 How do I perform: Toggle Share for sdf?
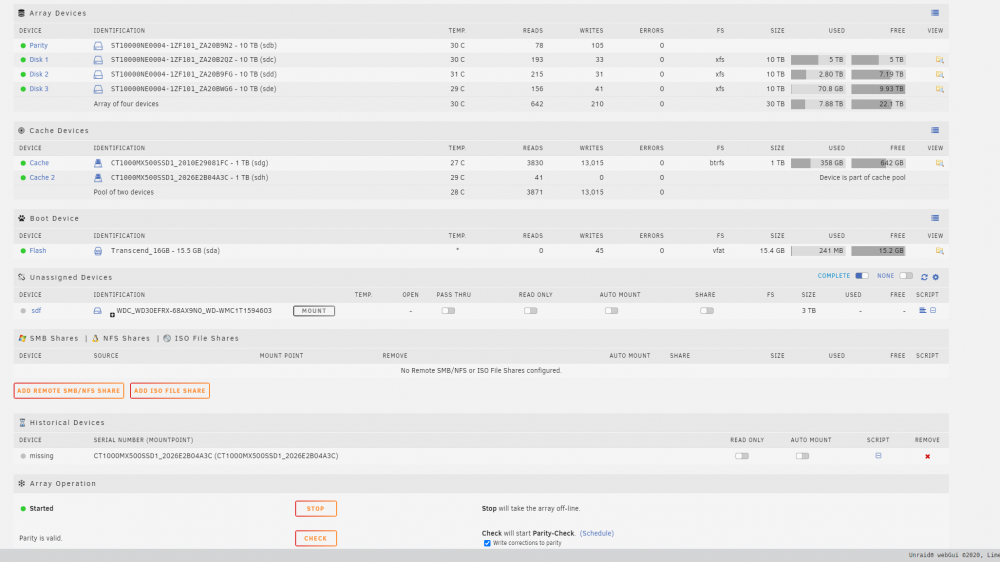tap(707, 311)
